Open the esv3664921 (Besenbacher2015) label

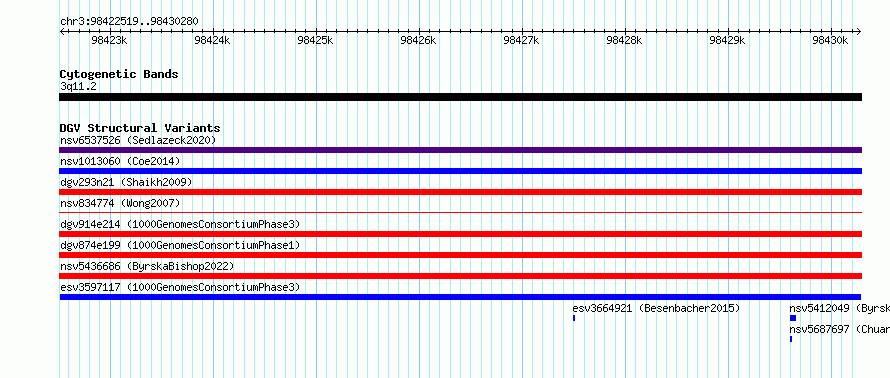[x=656, y=308]
